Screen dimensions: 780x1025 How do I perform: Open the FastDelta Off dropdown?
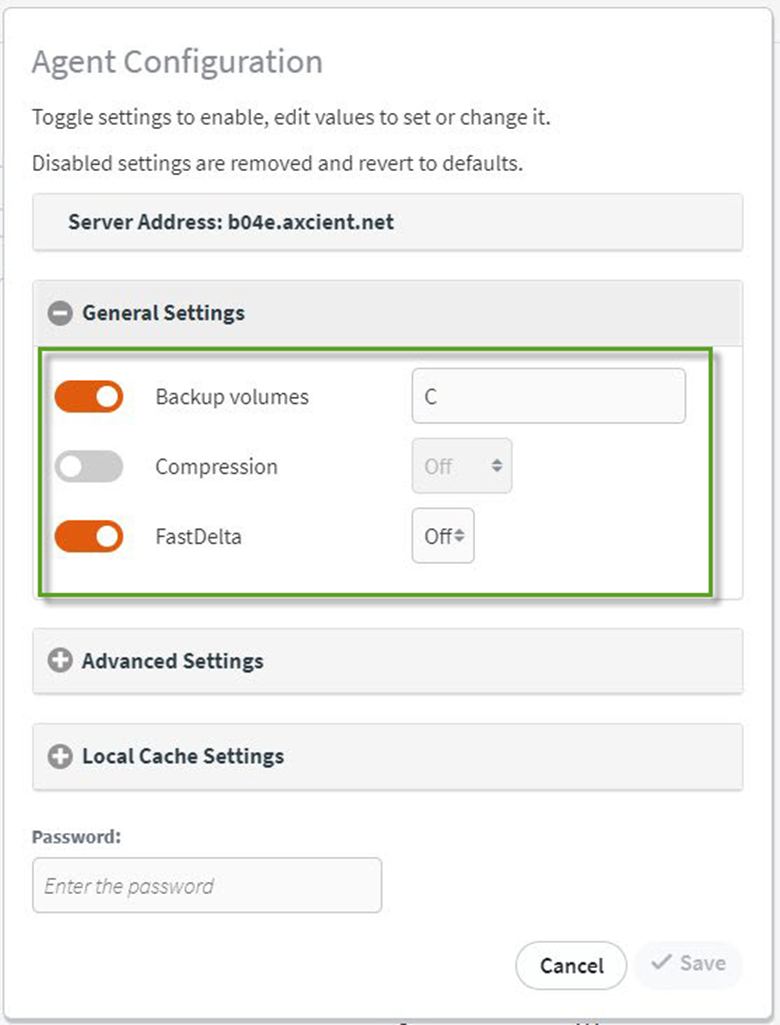click(441, 536)
